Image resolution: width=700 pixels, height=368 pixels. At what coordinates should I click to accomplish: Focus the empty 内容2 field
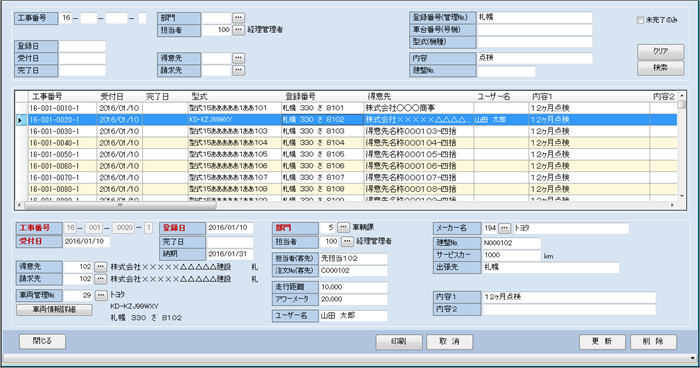[569, 309]
